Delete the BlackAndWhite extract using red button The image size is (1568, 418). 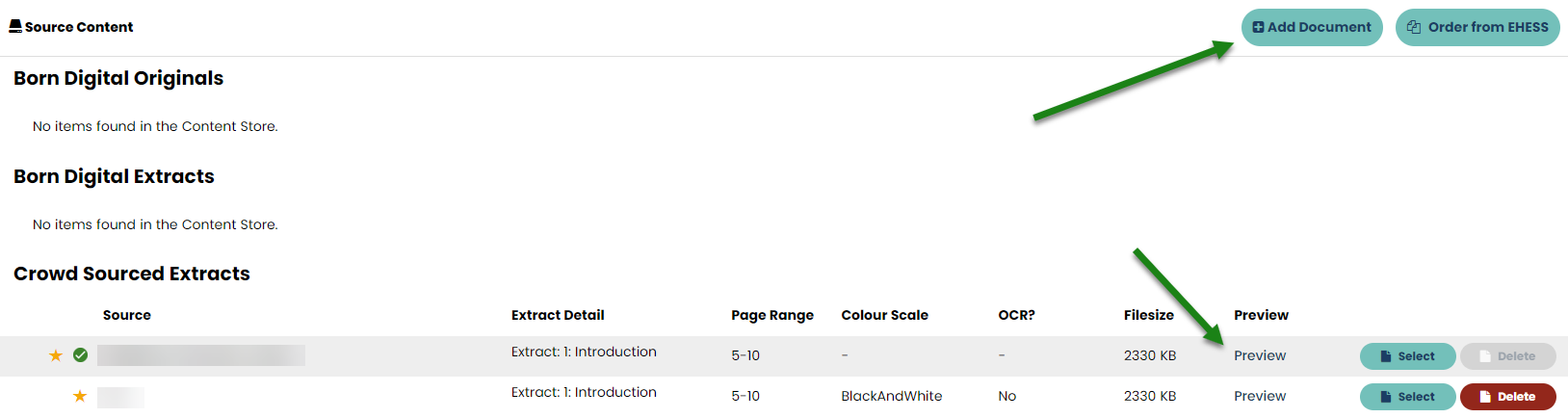tap(1507, 396)
